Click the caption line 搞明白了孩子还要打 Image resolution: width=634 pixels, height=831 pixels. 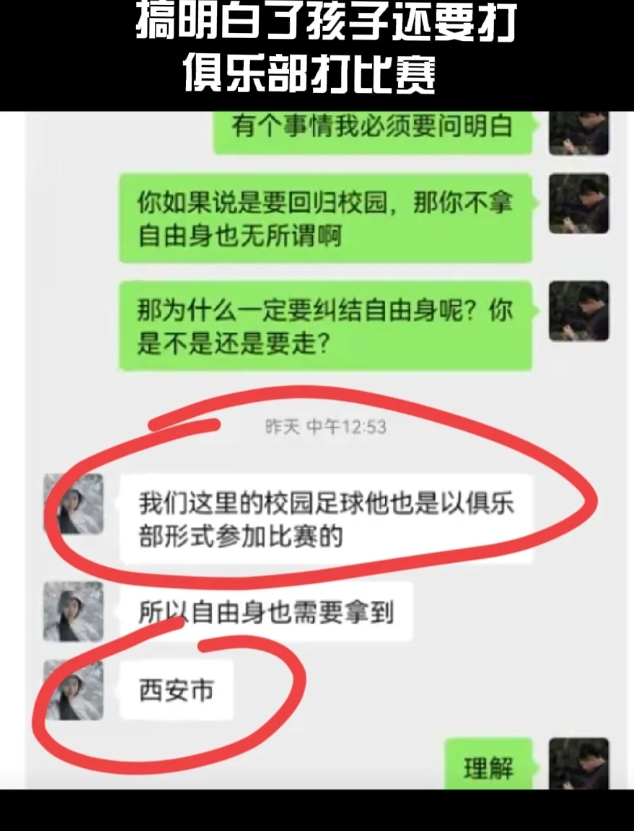(327, 23)
